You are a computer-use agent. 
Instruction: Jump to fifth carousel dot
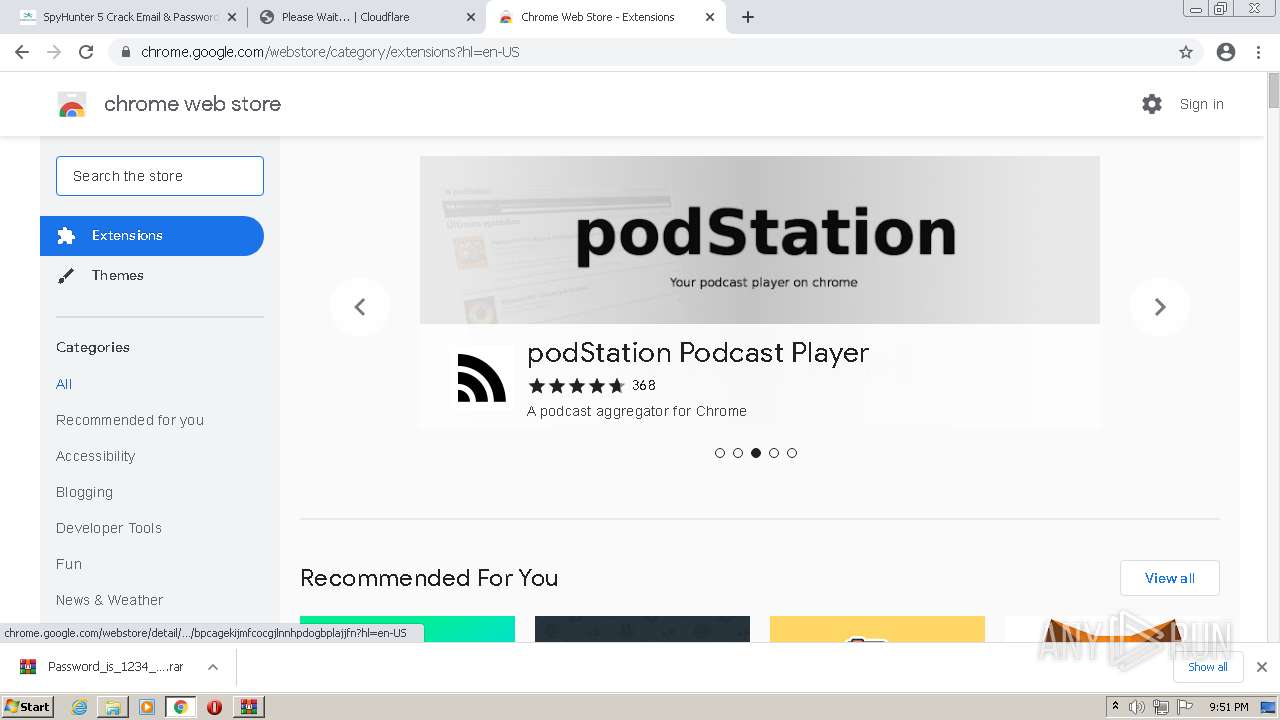click(x=792, y=453)
